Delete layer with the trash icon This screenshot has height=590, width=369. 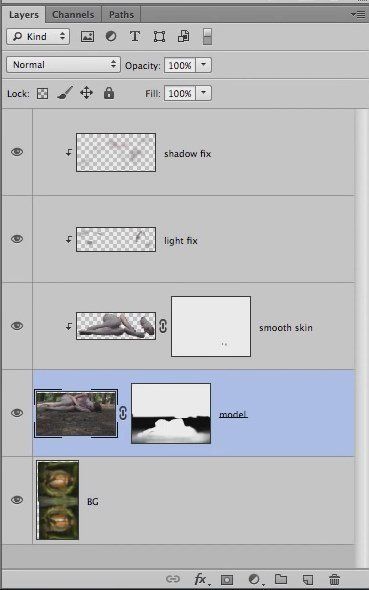(334, 579)
